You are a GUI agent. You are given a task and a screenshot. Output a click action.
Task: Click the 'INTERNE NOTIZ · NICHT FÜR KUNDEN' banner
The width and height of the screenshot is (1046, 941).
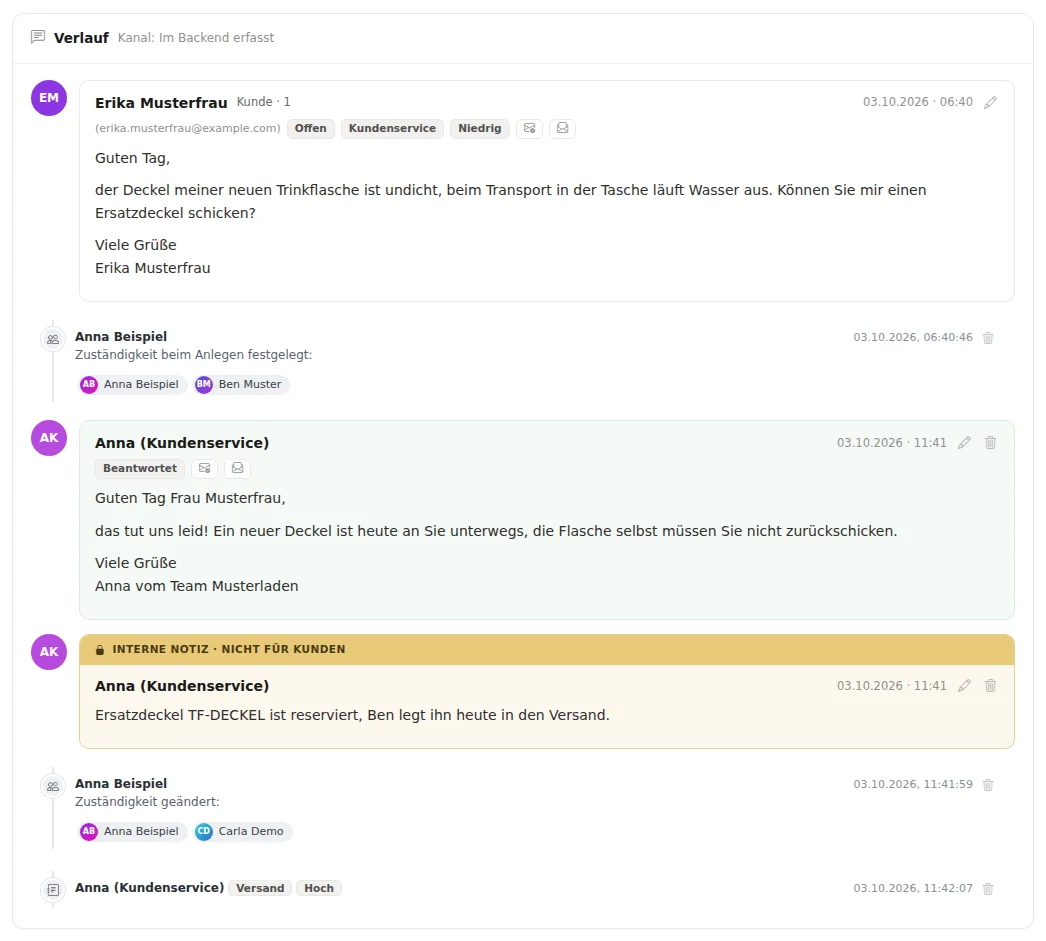pyautogui.click(x=547, y=650)
